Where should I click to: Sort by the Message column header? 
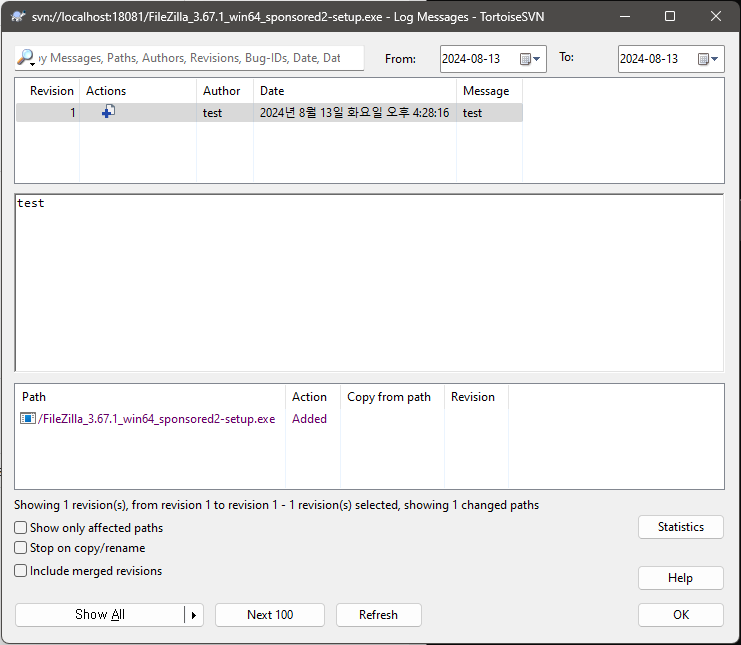click(x=490, y=91)
